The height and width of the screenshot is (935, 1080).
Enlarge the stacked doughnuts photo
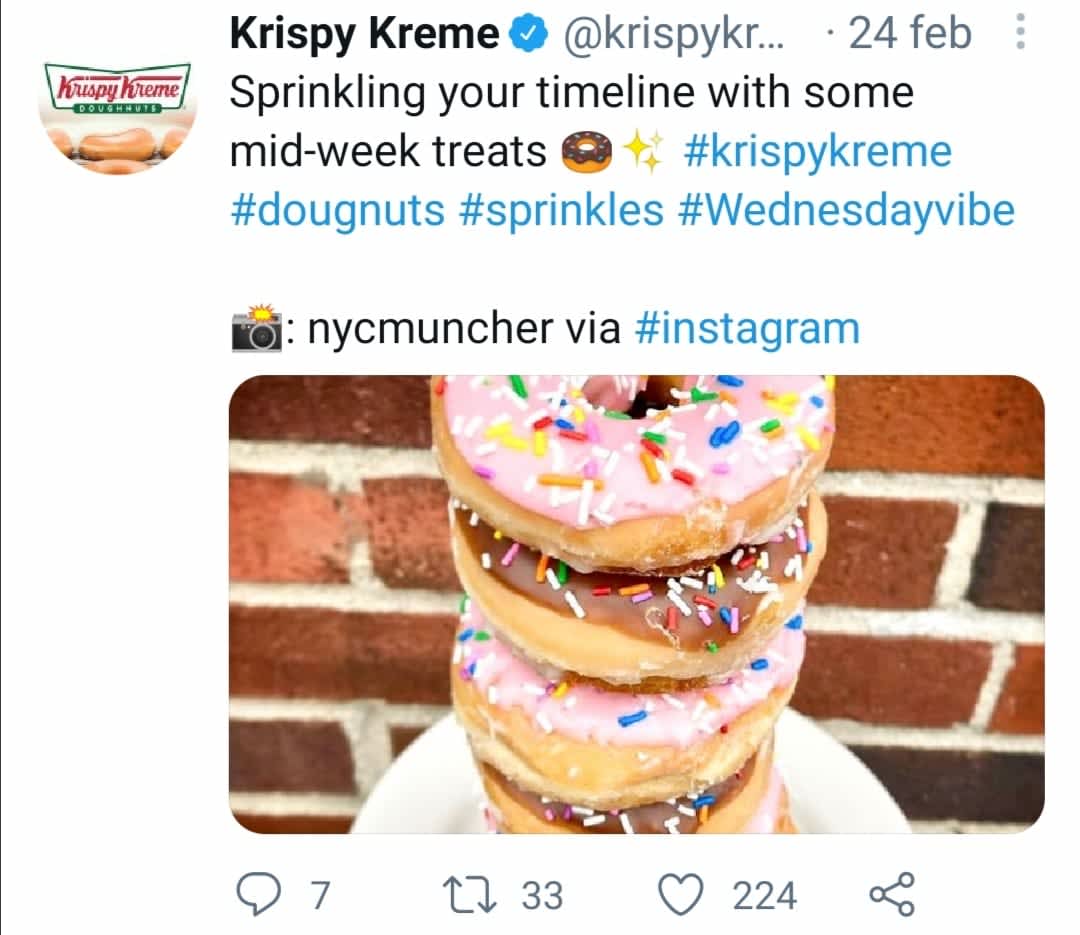pyautogui.click(x=636, y=604)
